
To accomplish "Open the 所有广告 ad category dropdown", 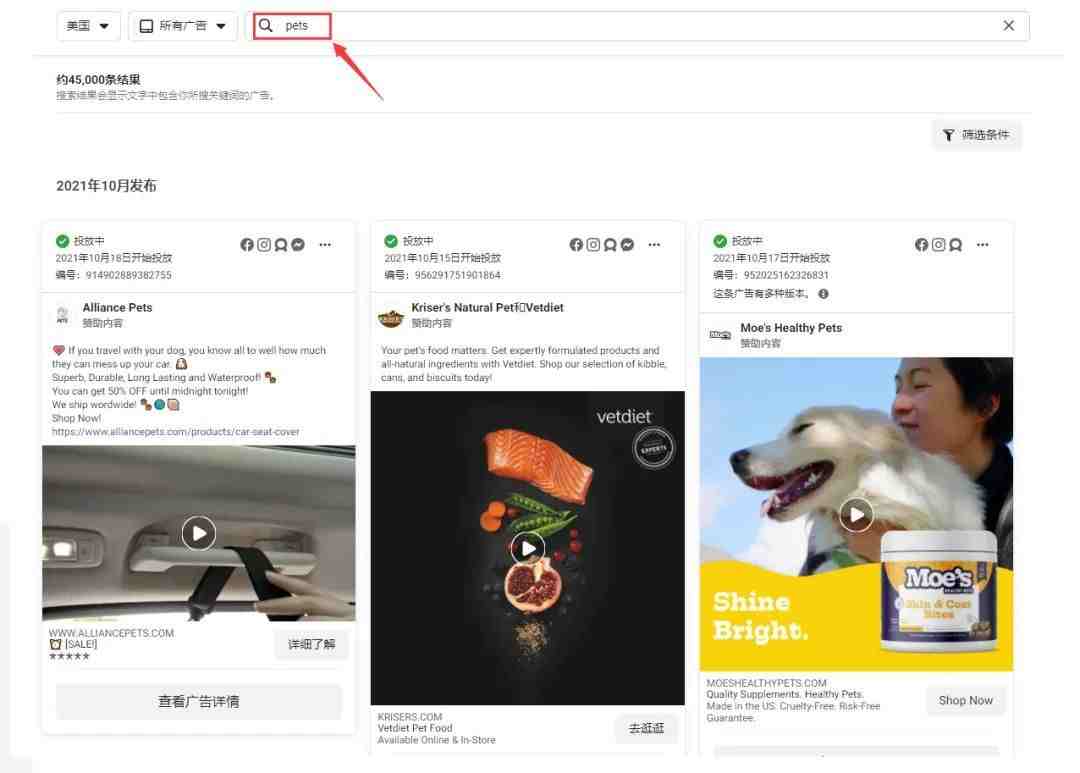I will coord(183,26).
